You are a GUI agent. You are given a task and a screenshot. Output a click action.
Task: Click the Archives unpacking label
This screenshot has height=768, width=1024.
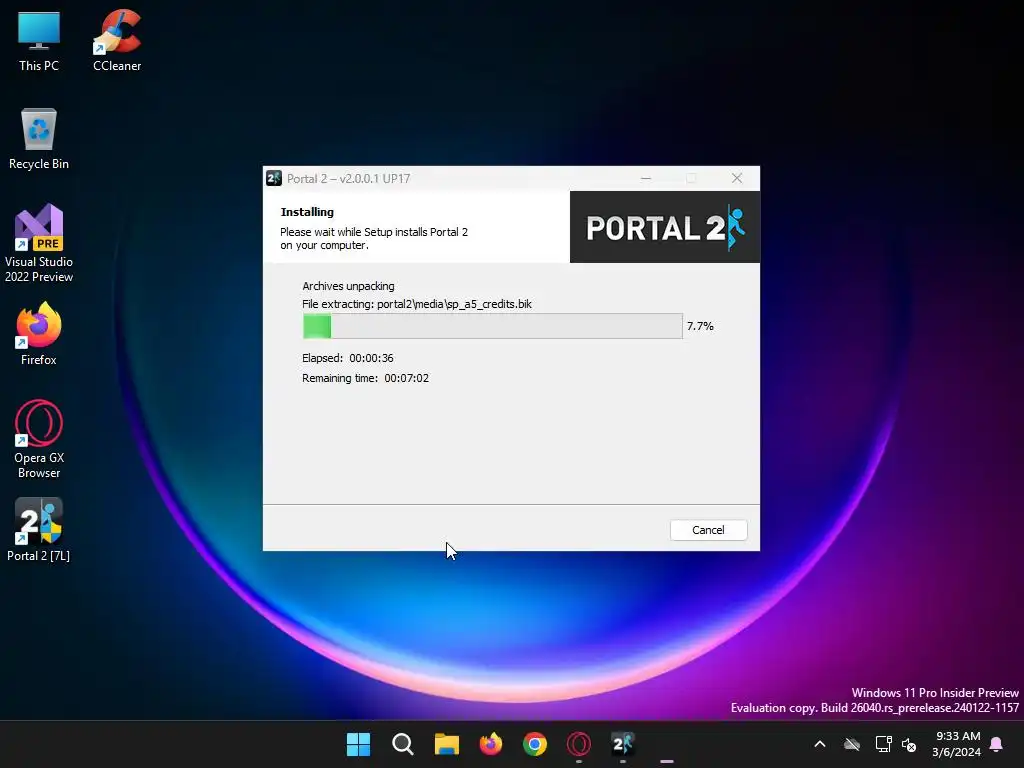point(348,286)
